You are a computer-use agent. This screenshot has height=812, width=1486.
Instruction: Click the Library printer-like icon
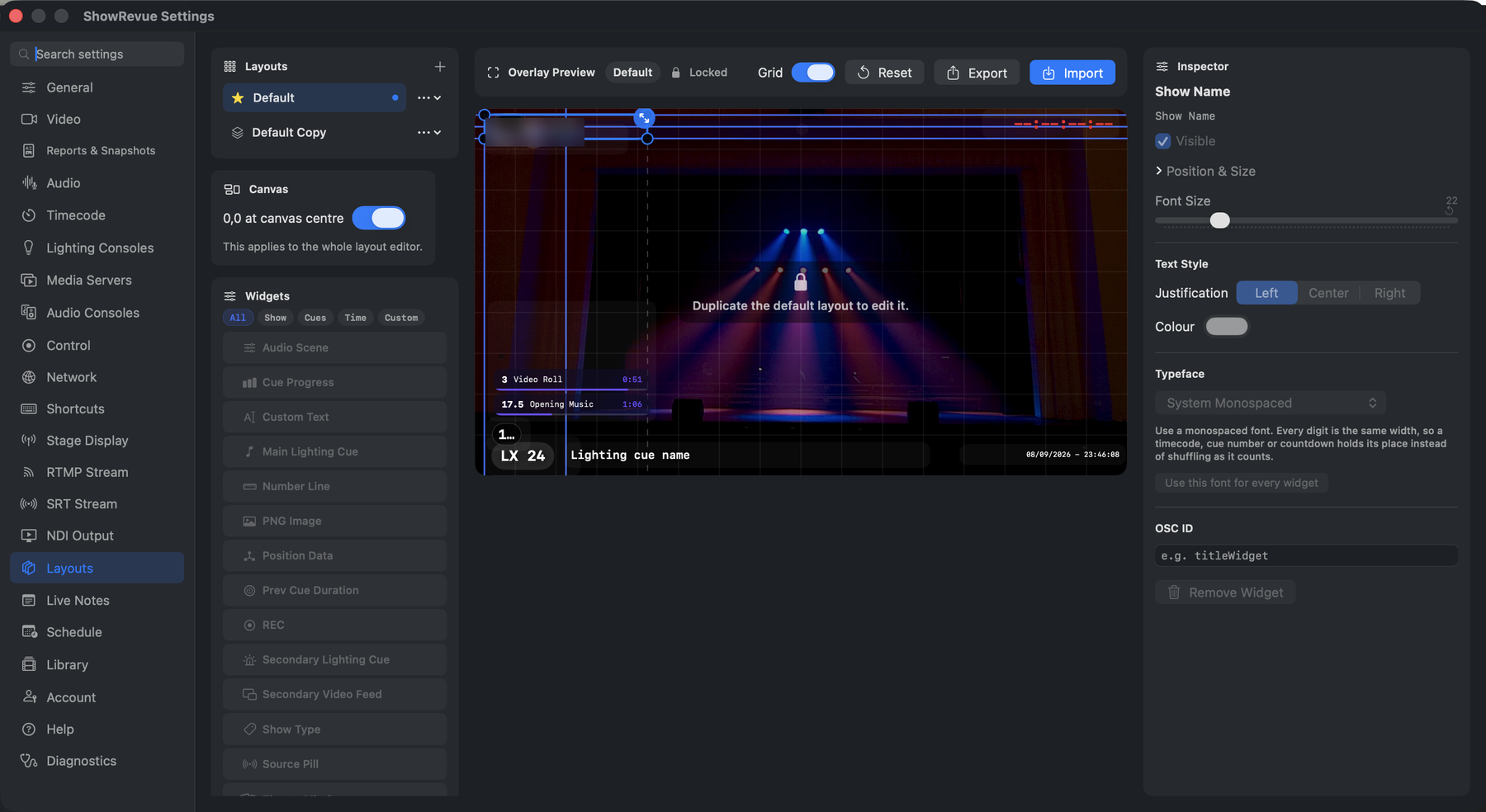29,665
